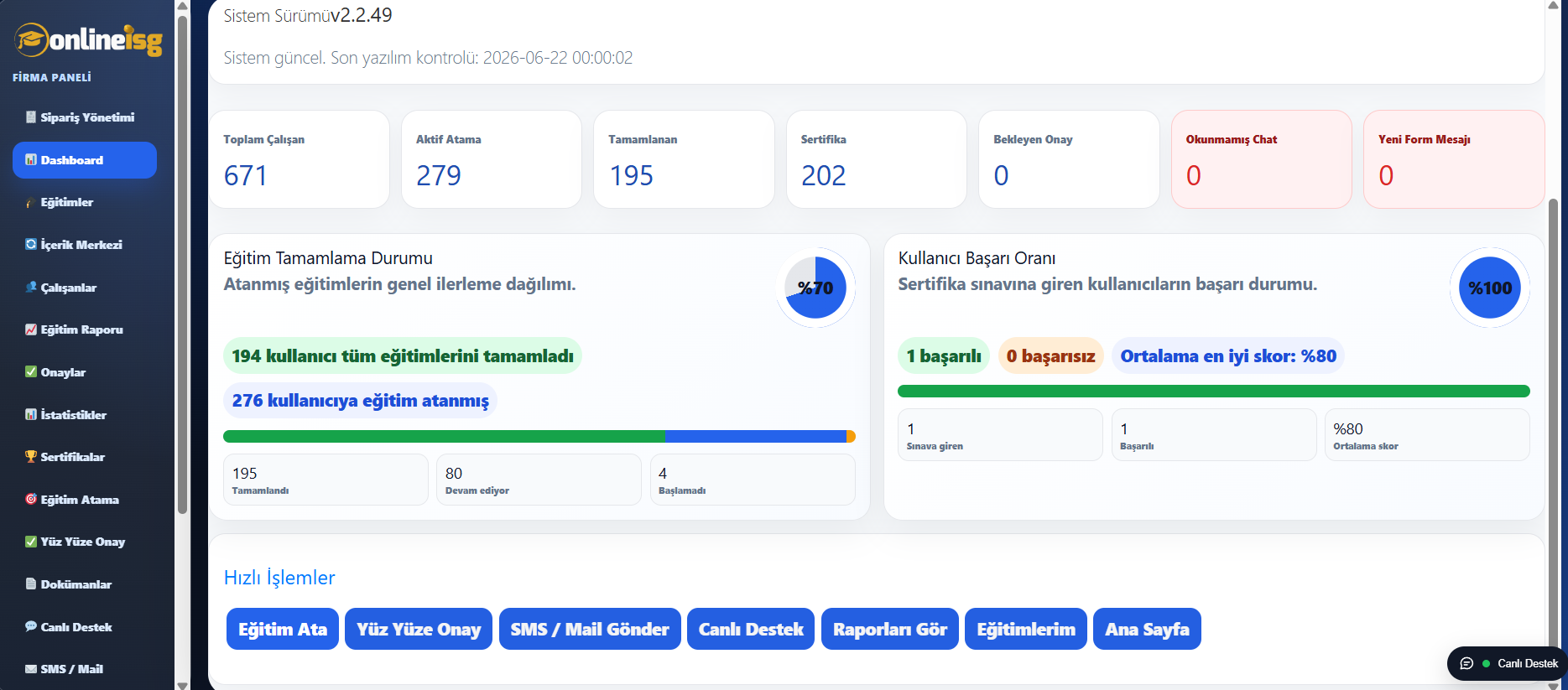Image resolution: width=1568 pixels, height=690 pixels.
Task: Open Çalışanlar in sidebar
Action: [x=85, y=288]
